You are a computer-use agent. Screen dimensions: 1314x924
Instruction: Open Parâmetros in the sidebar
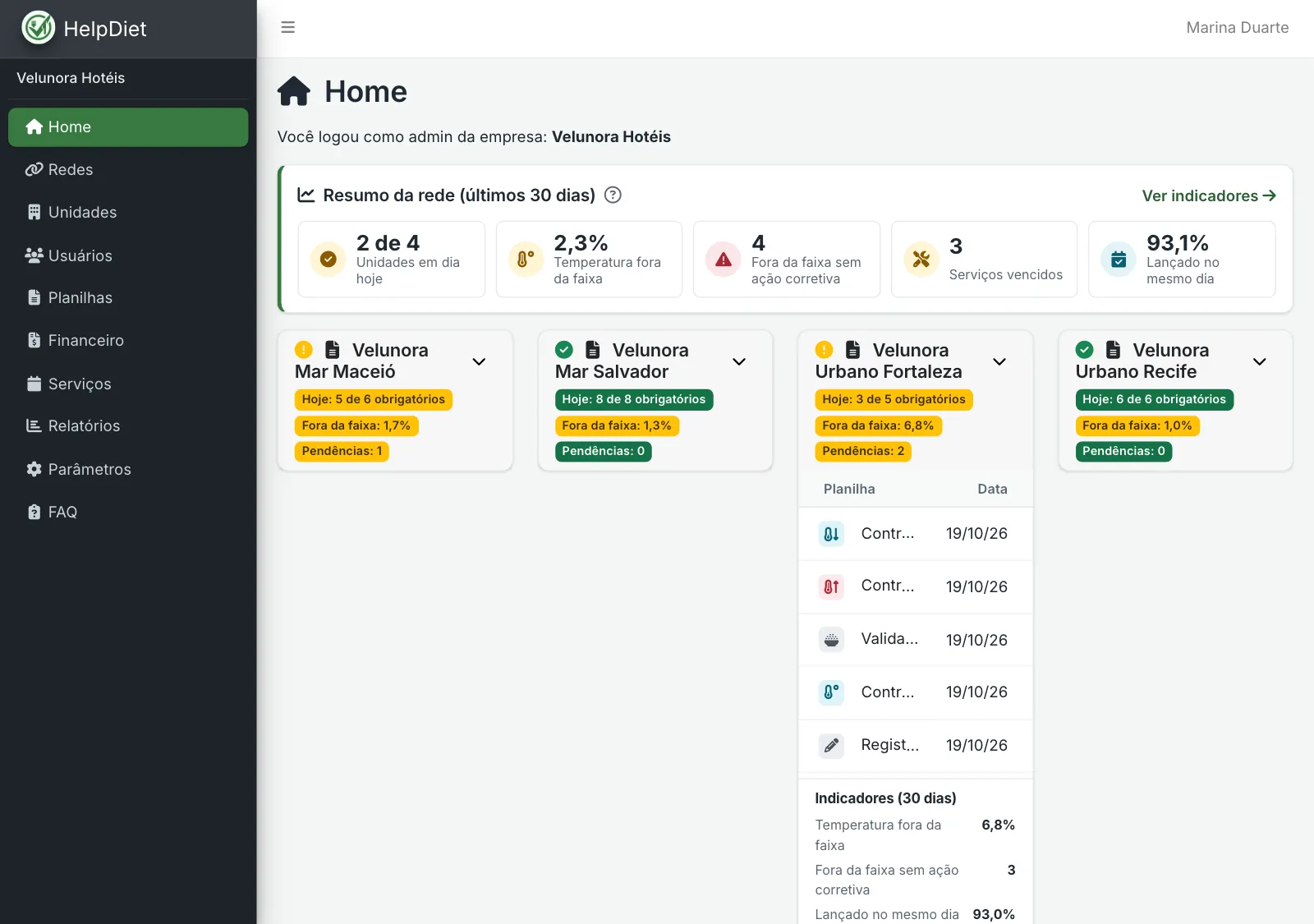(x=128, y=469)
